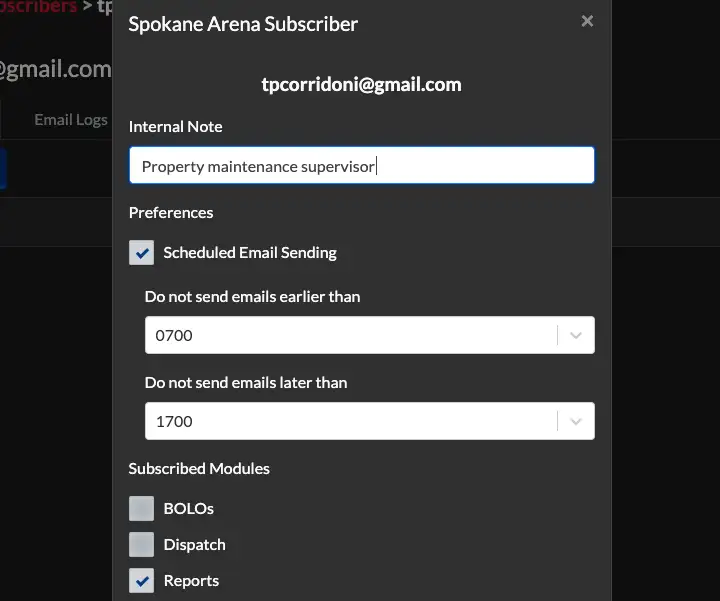
Task: Enable the BOLOs module checkbox
Action: click(141, 508)
